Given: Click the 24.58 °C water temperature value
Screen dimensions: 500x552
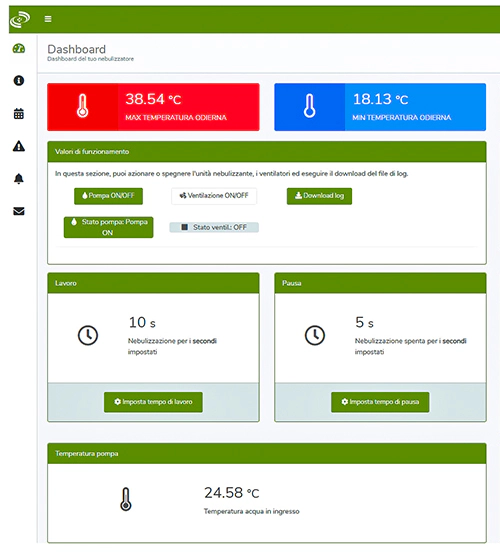Looking at the screenshot, I should (232, 493).
